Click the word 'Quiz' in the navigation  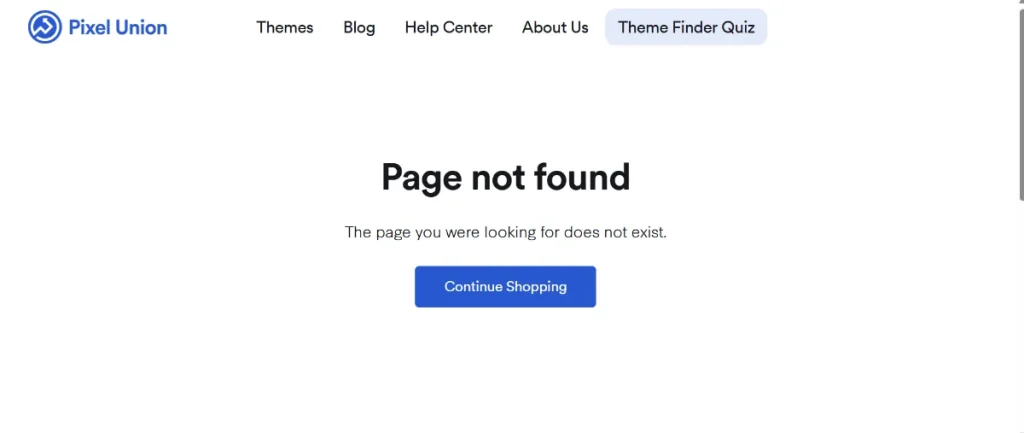pyautogui.click(x=738, y=27)
